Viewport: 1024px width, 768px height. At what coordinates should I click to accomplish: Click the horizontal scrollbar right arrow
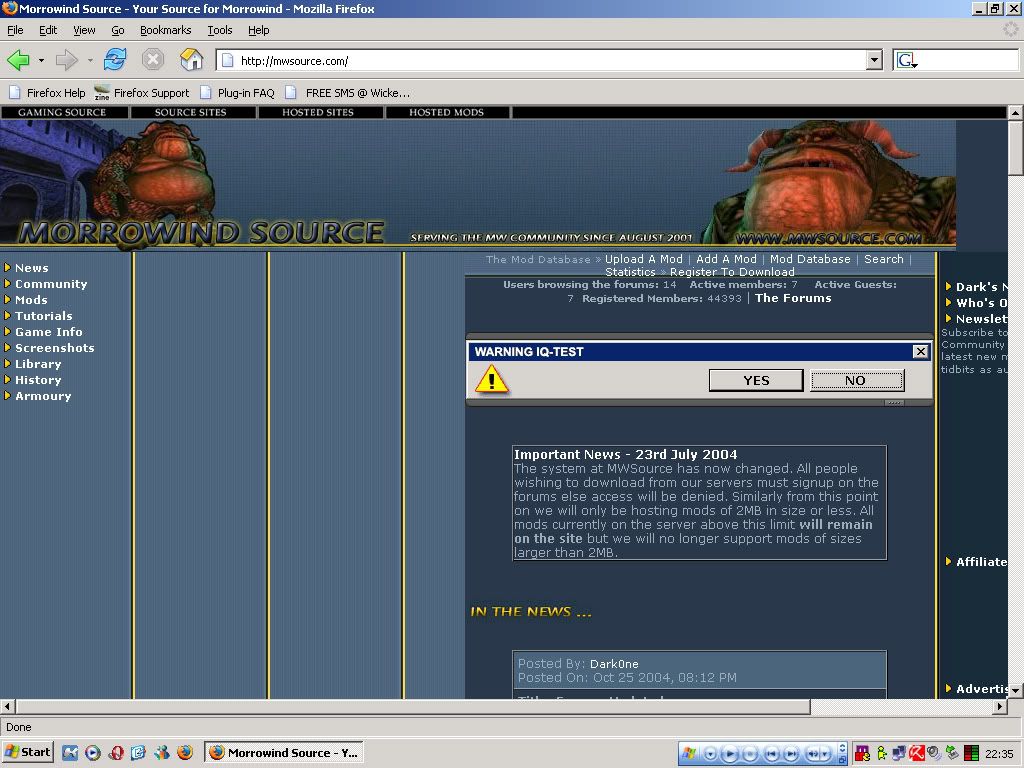[x=1000, y=706]
